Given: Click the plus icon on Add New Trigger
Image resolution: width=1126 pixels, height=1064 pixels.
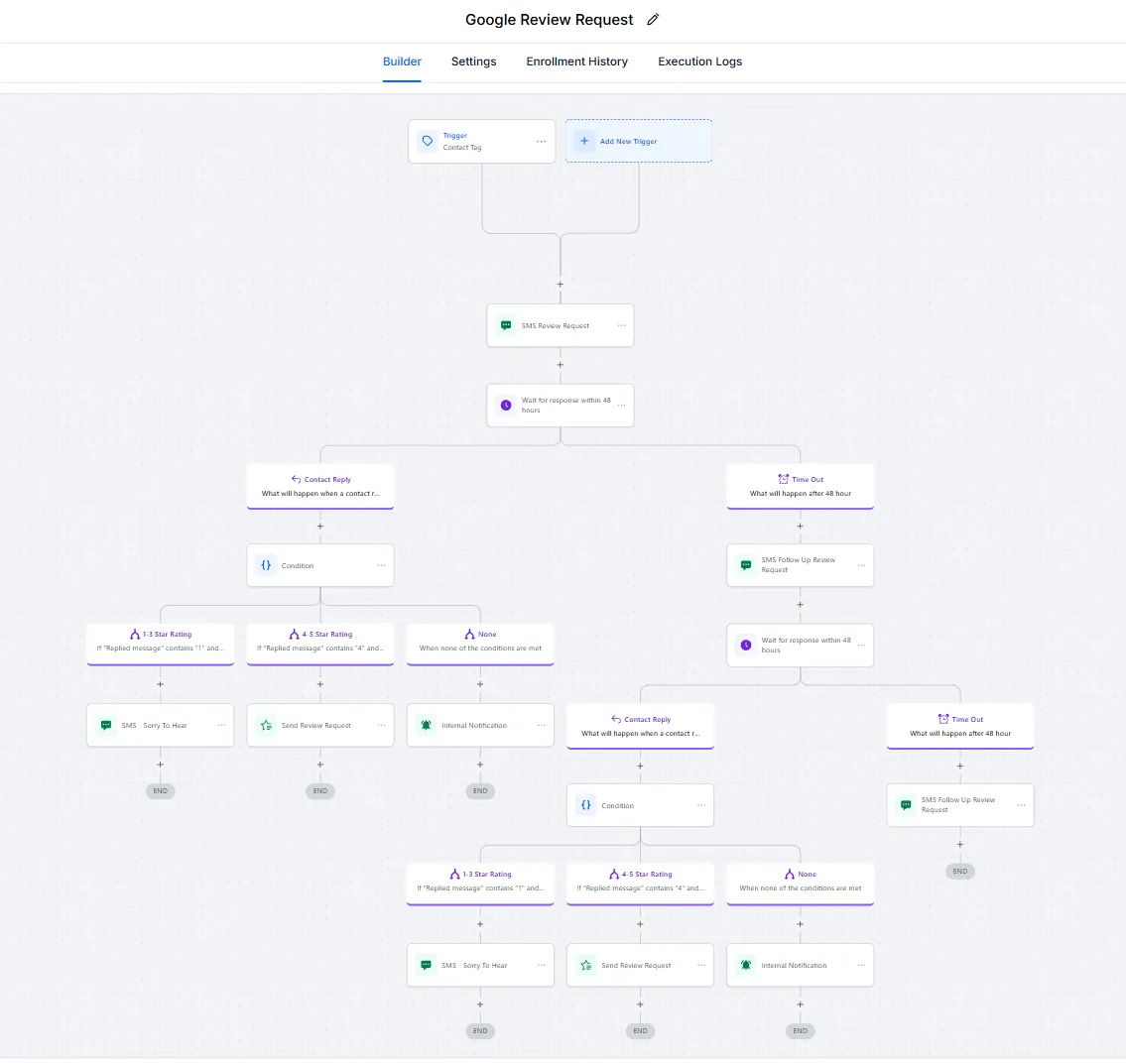Looking at the screenshot, I should (x=584, y=141).
